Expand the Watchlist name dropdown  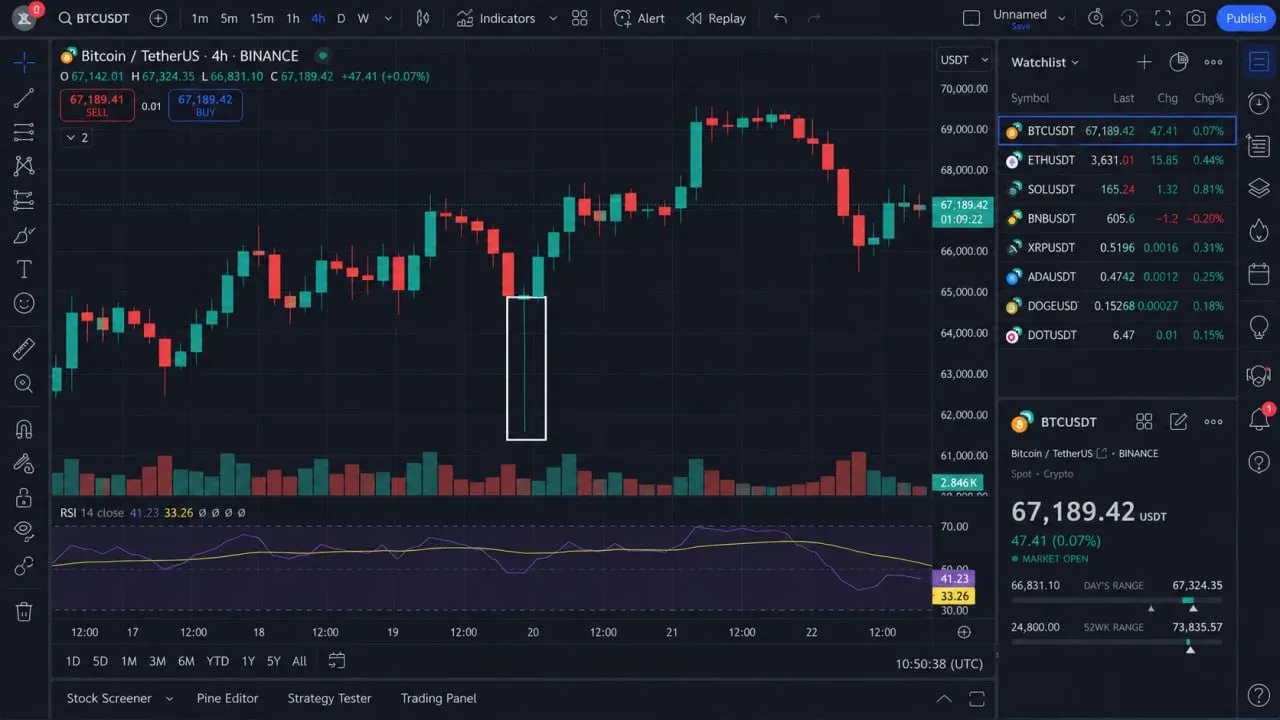tap(1045, 62)
